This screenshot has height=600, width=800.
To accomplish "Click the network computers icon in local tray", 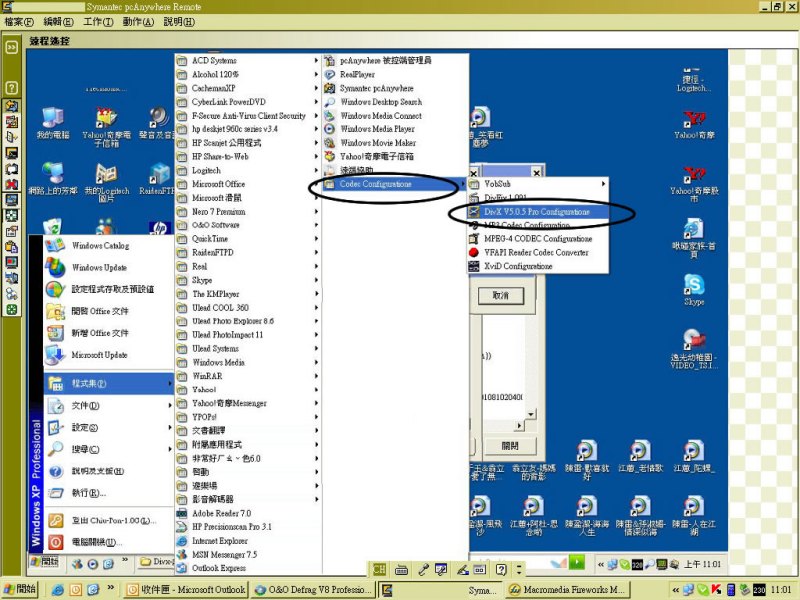I will [x=689, y=590].
